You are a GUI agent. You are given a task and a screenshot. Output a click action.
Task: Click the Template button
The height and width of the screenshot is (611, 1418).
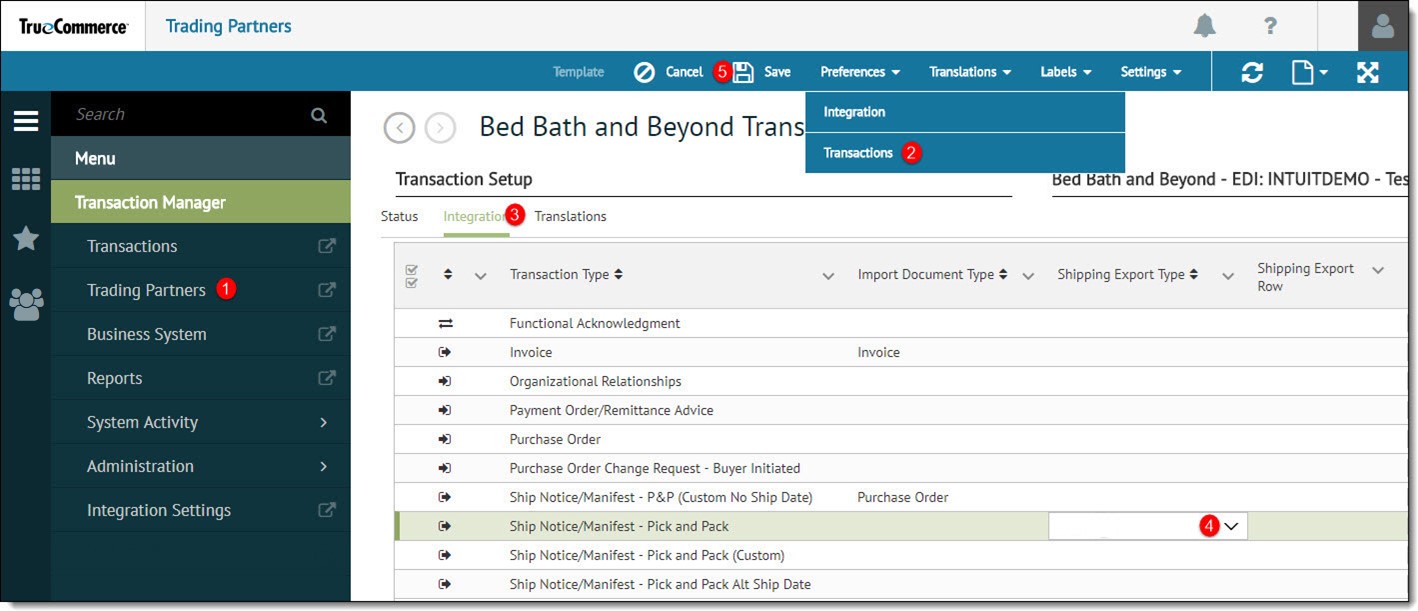(578, 72)
